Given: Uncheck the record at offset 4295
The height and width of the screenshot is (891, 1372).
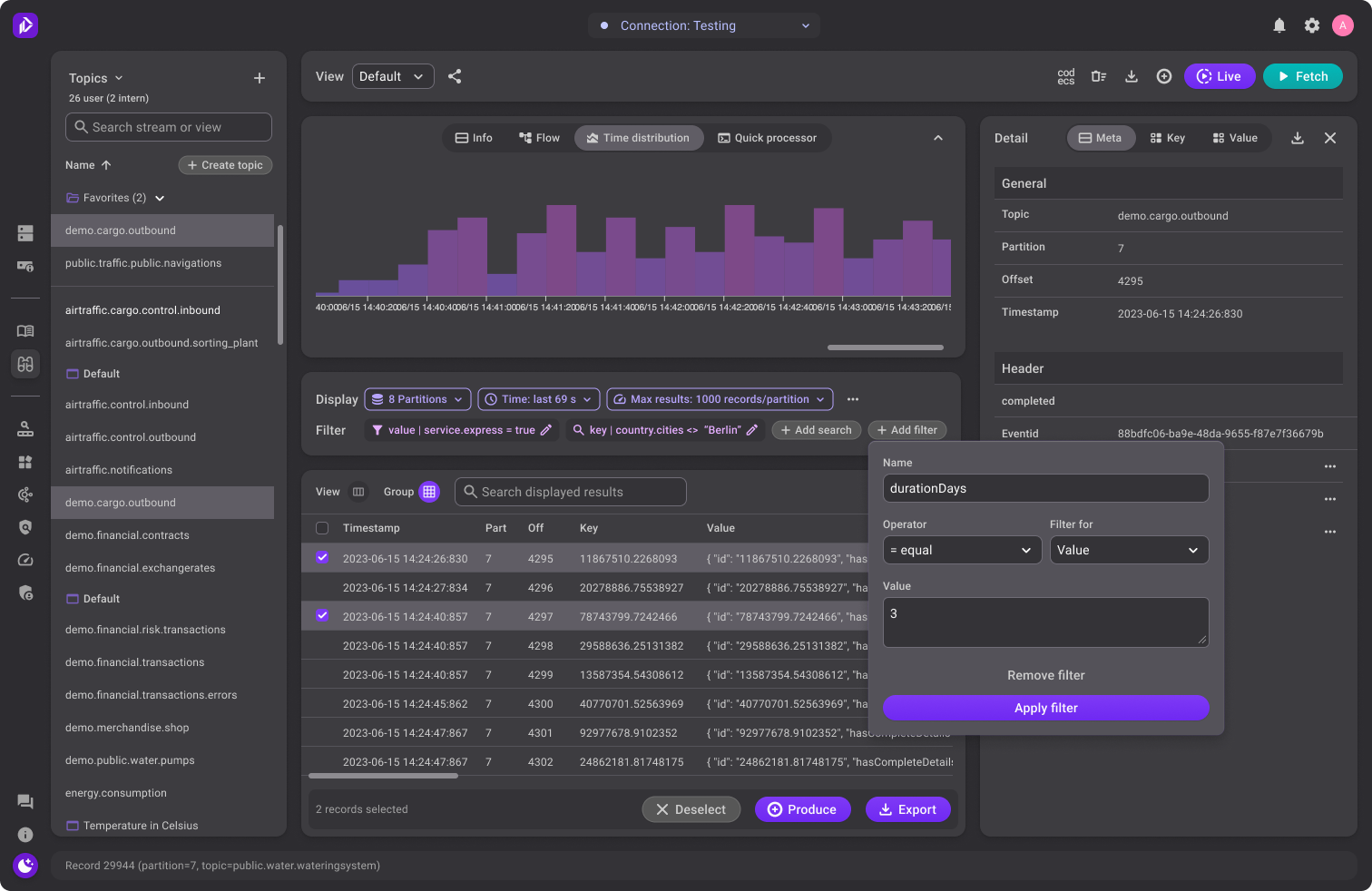Looking at the screenshot, I should 322,558.
